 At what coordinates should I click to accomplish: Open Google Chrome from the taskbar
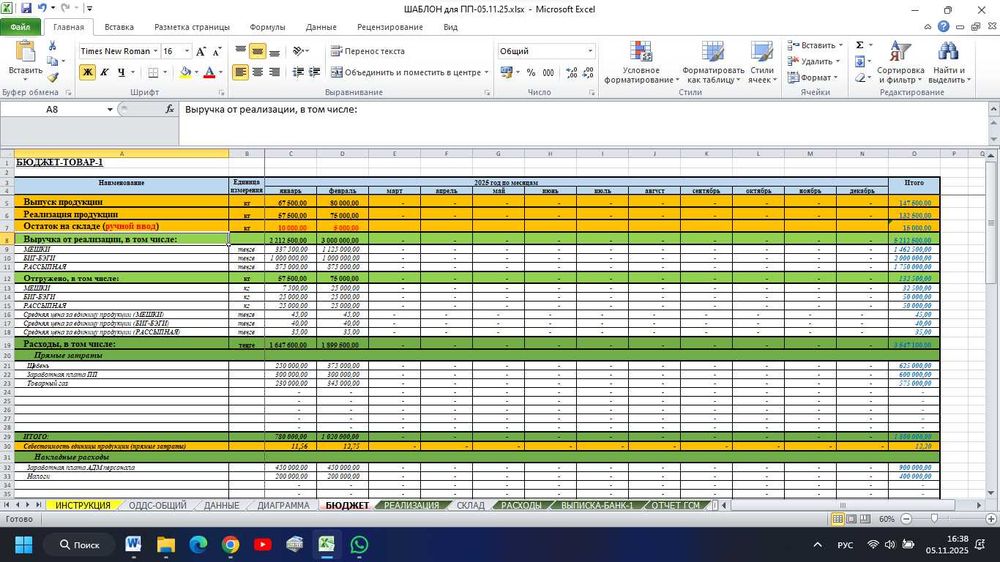(x=230, y=545)
